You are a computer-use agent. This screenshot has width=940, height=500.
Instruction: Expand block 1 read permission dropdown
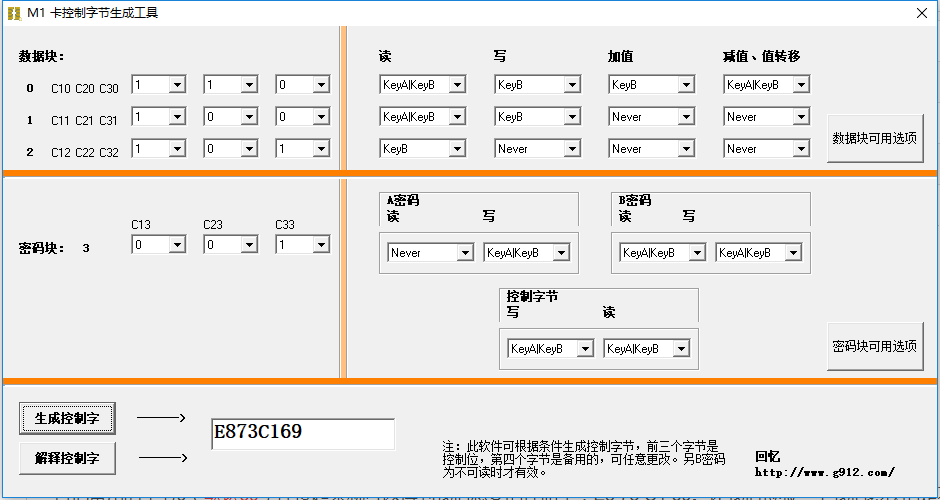coord(457,116)
